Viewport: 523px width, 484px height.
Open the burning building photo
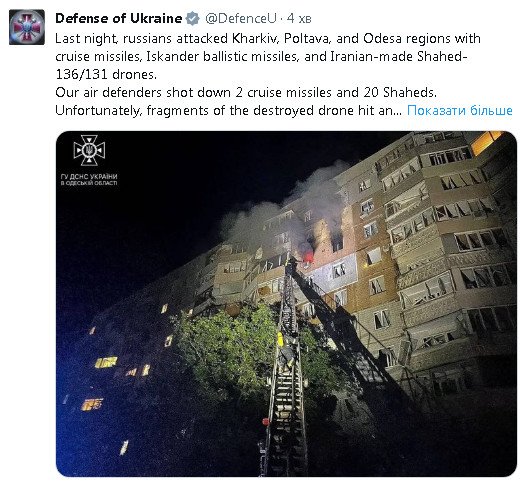click(286, 304)
